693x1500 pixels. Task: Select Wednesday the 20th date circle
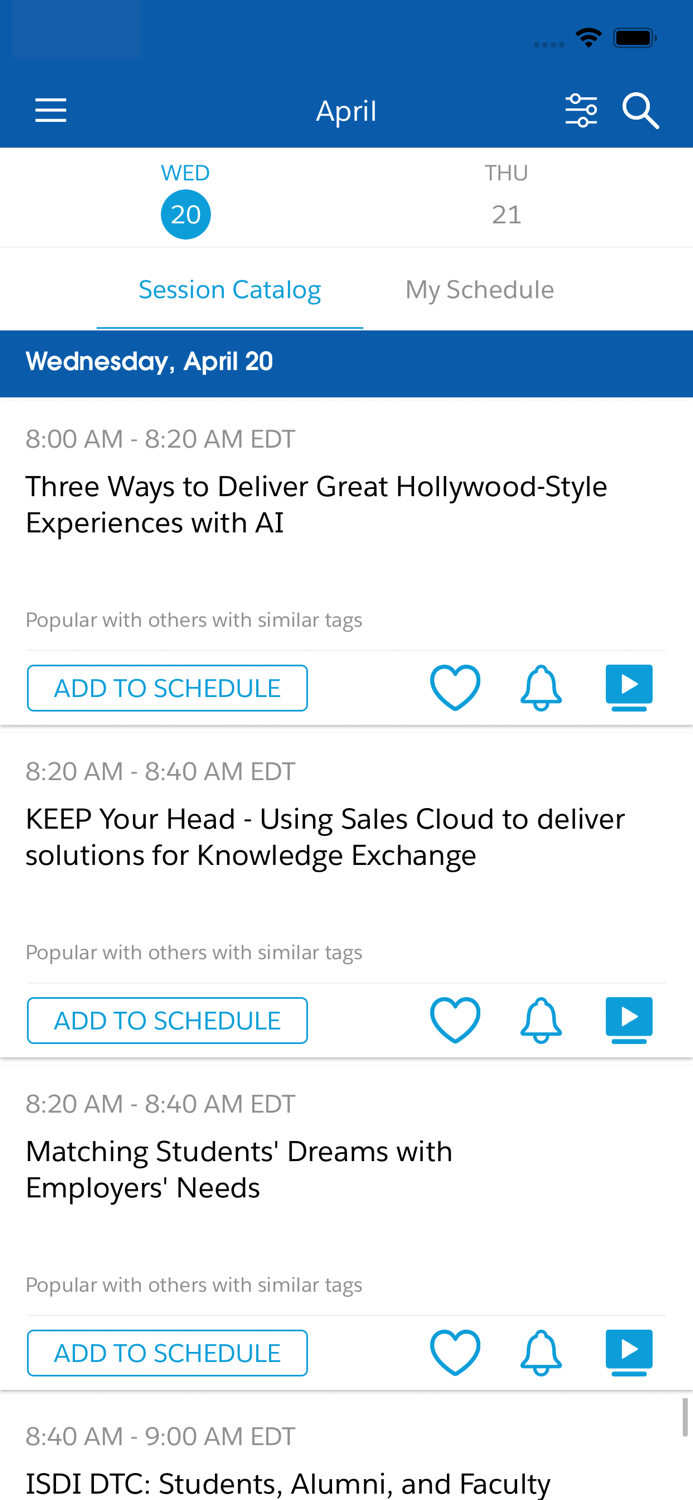coord(186,212)
